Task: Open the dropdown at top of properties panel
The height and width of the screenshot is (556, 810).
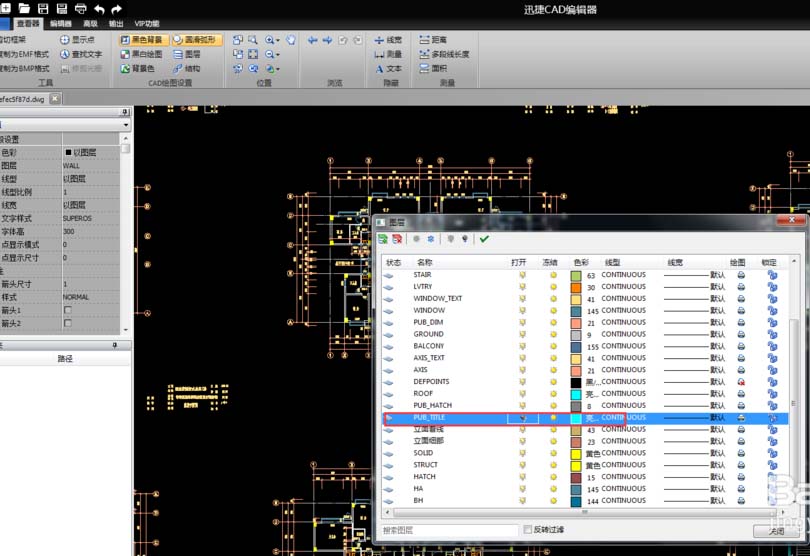Action: pos(126,126)
